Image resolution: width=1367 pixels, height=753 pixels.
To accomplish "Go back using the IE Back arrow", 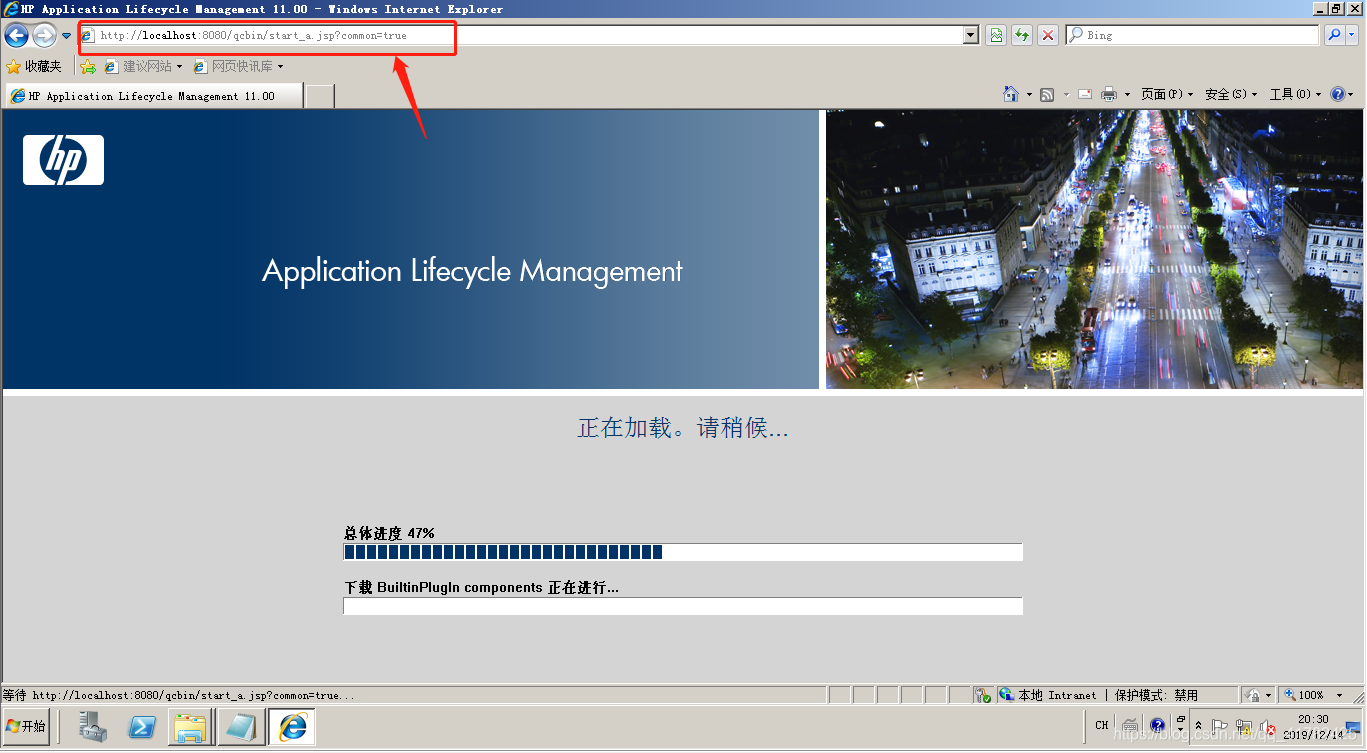I will [x=16, y=36].
